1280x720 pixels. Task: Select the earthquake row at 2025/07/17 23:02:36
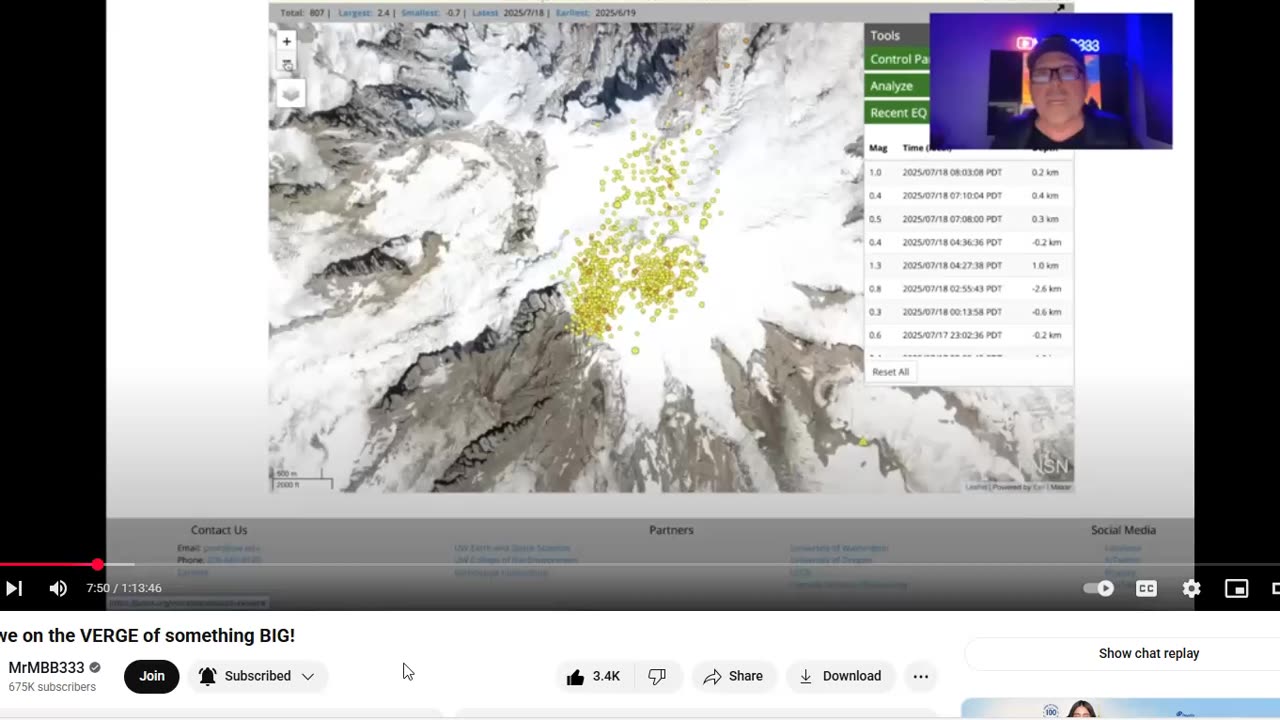(968, 335)
